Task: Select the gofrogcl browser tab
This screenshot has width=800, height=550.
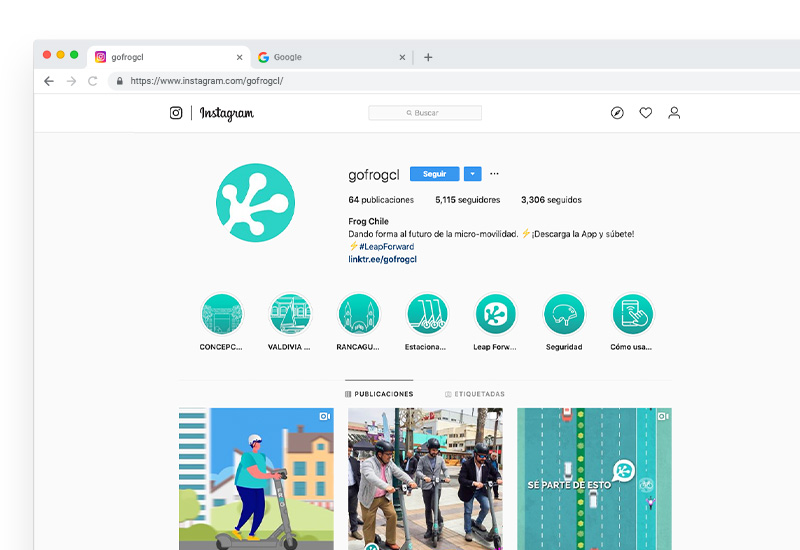Action: [x=168, y=57]
